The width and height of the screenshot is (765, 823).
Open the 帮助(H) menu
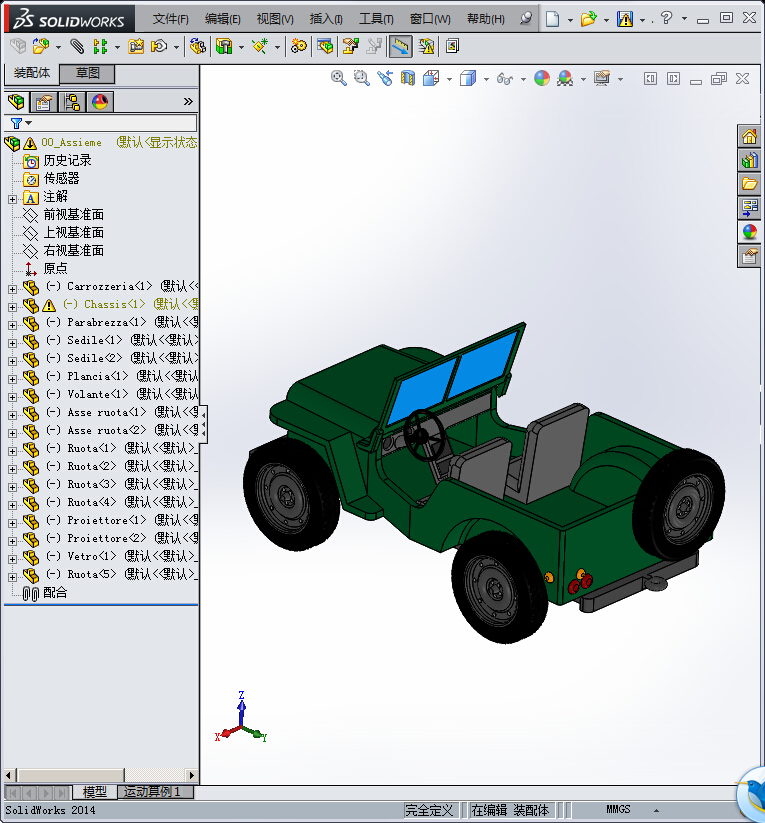(486, 19)
